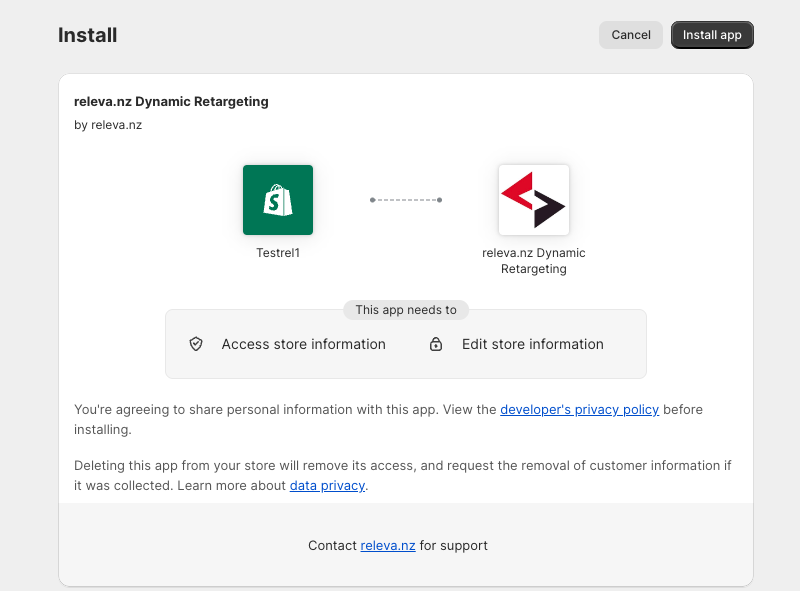Click the 'You're agreeing to share' notice text

tap(388, 420)
